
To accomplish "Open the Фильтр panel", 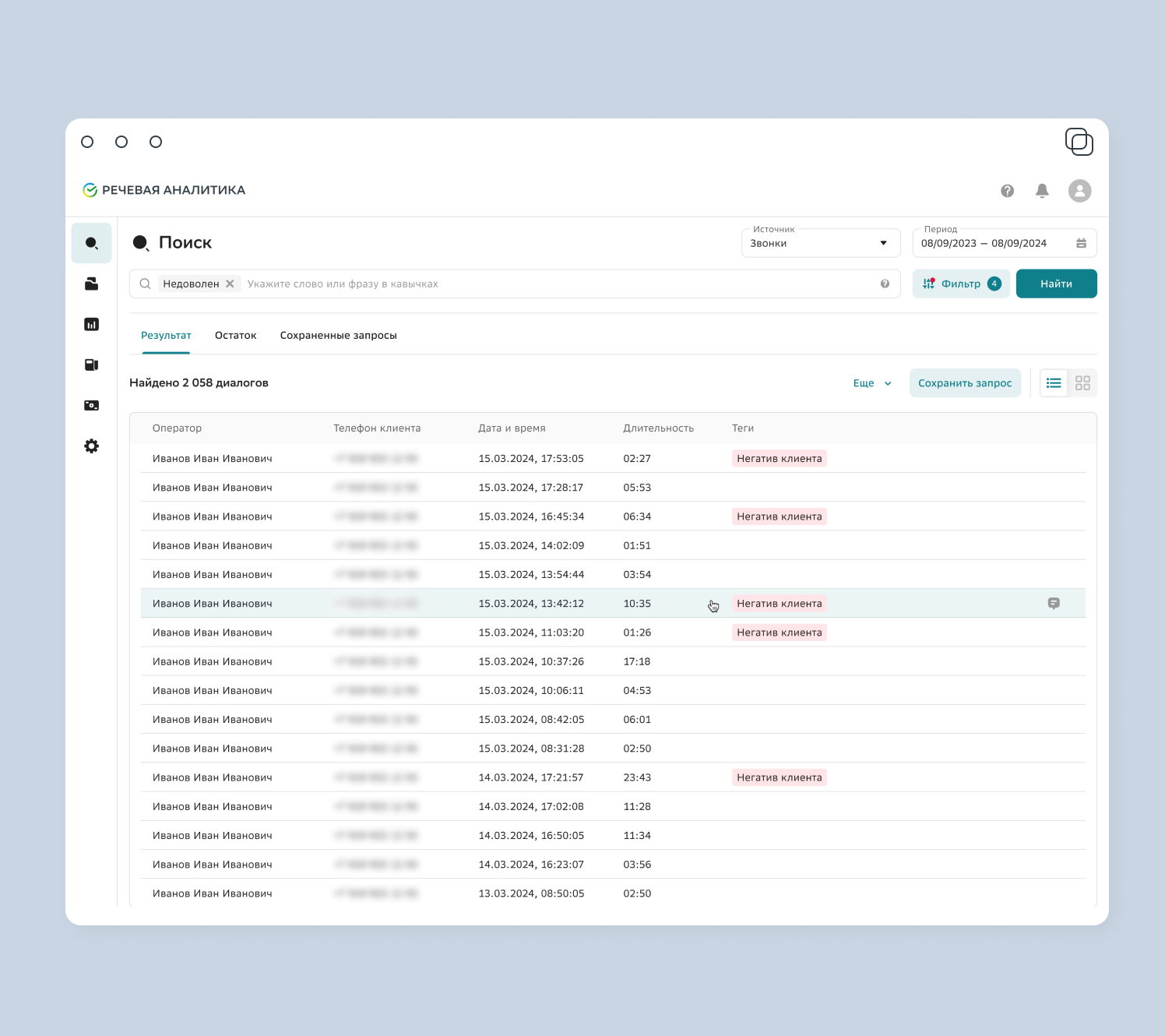I will click(960, 284).
